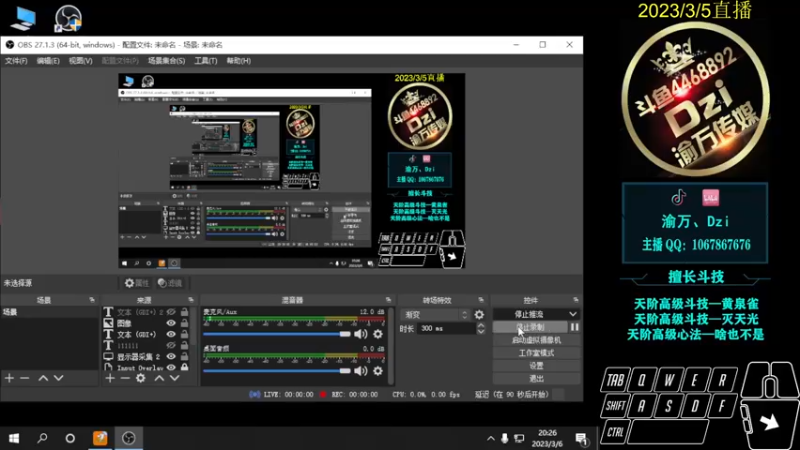Pop out the 转场特效 dock panel

481,300
